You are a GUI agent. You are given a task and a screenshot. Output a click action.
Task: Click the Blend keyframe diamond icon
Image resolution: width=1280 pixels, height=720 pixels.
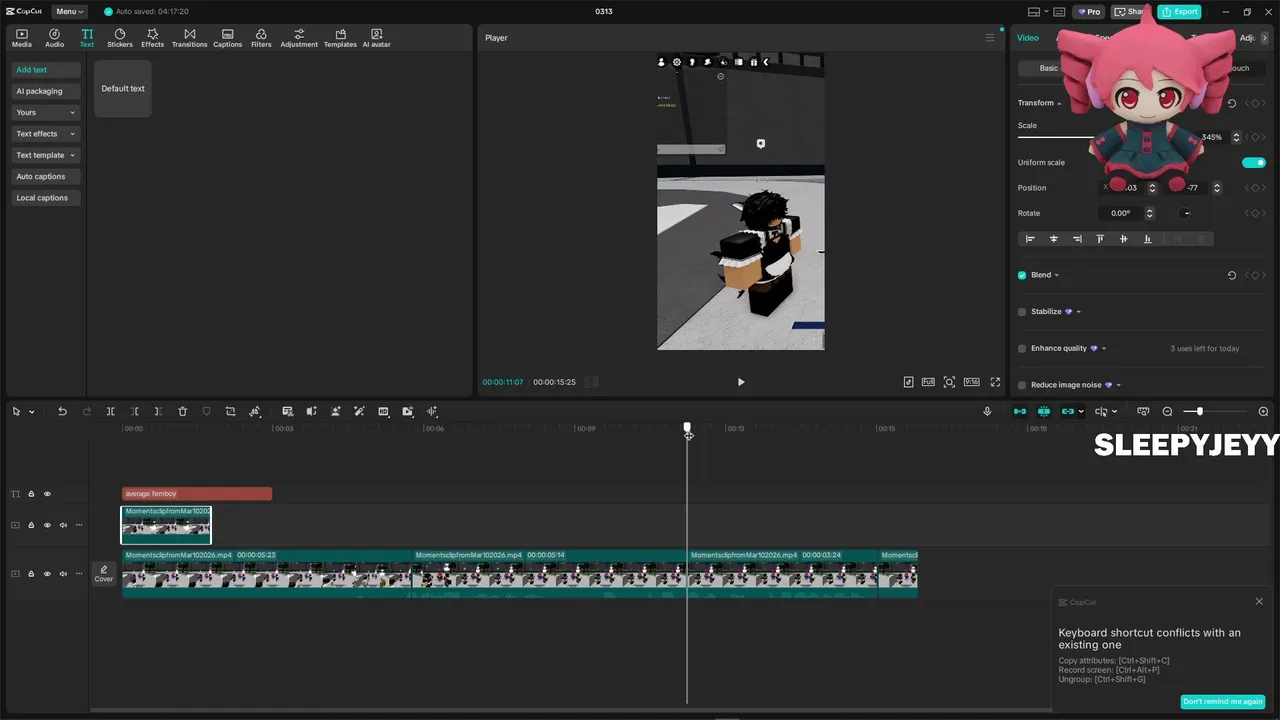point(1254,275)
